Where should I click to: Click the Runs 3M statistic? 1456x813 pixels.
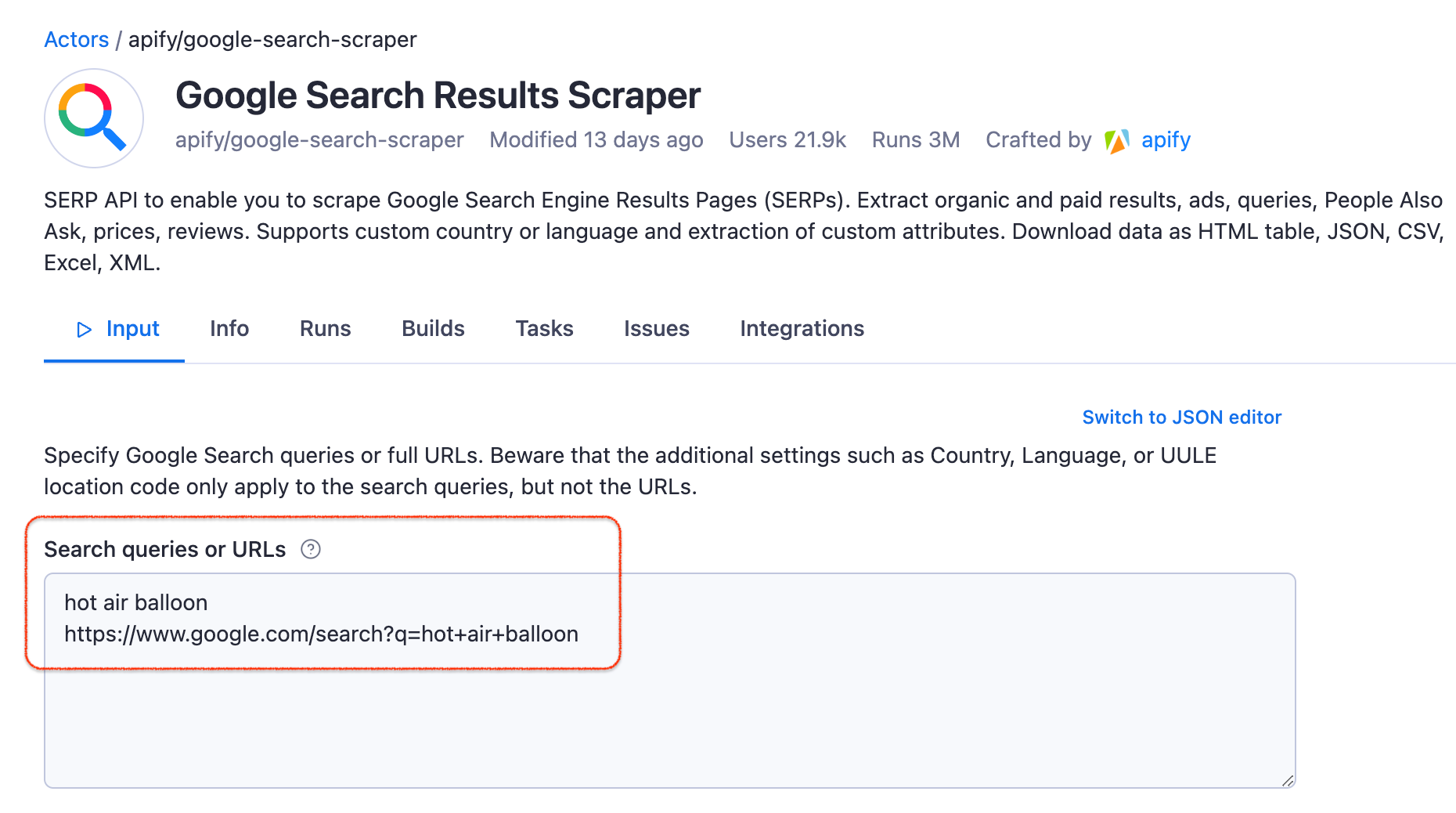[916, 140]
